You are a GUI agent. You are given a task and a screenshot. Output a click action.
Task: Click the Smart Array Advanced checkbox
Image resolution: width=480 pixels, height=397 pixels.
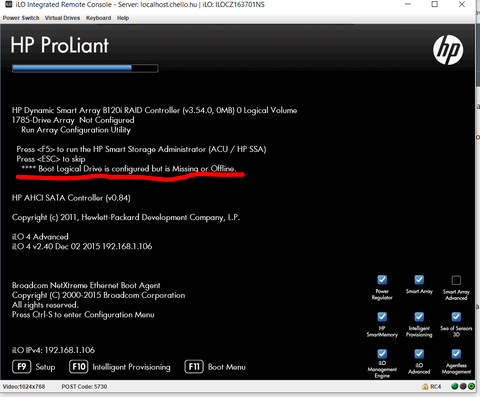(456, 280)
